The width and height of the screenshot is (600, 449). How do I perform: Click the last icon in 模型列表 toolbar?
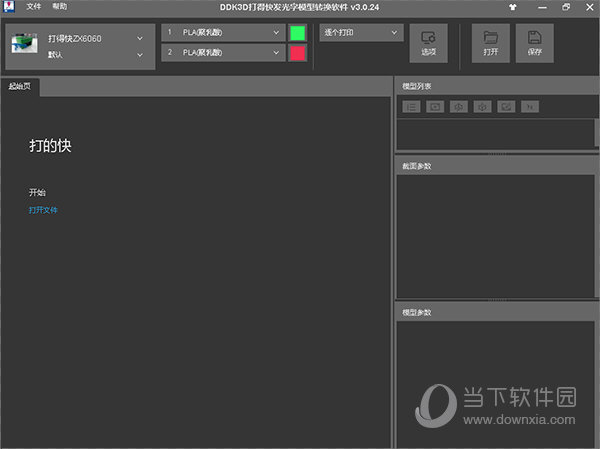[531, 106]
